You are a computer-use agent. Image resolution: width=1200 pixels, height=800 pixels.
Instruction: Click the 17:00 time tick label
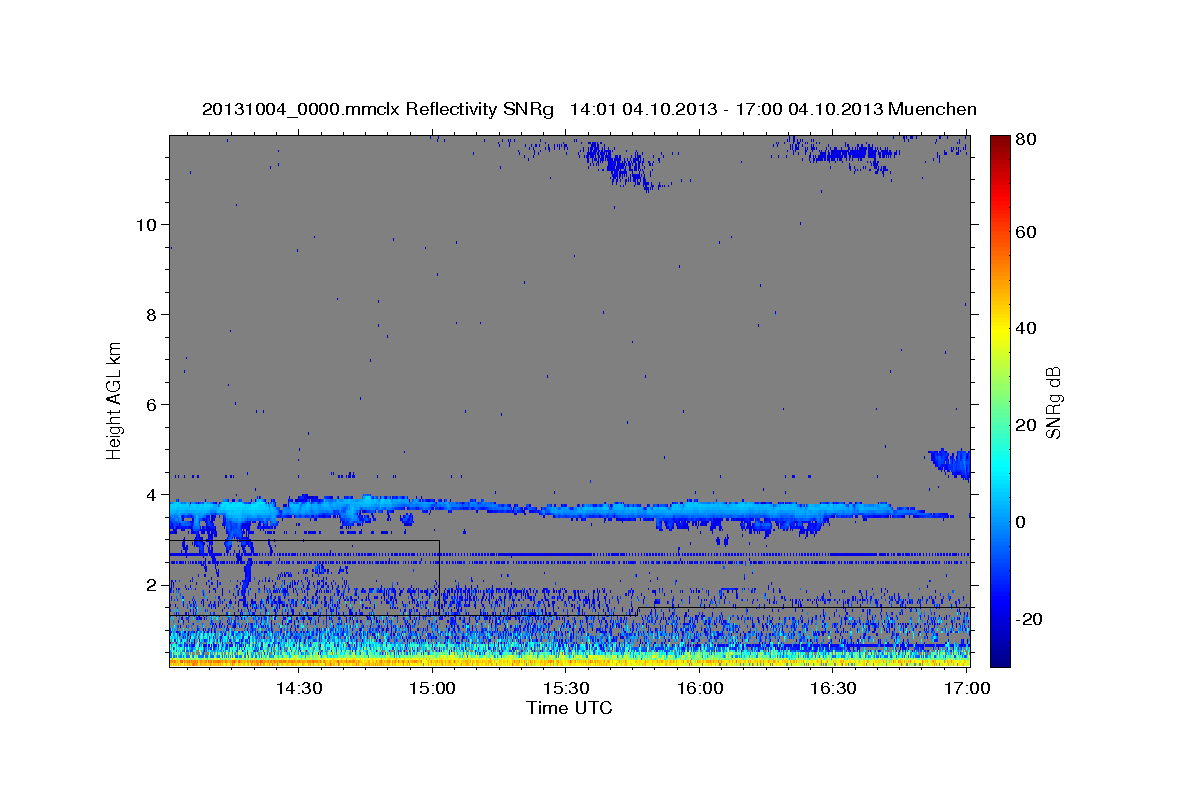(x=967, y=688)
